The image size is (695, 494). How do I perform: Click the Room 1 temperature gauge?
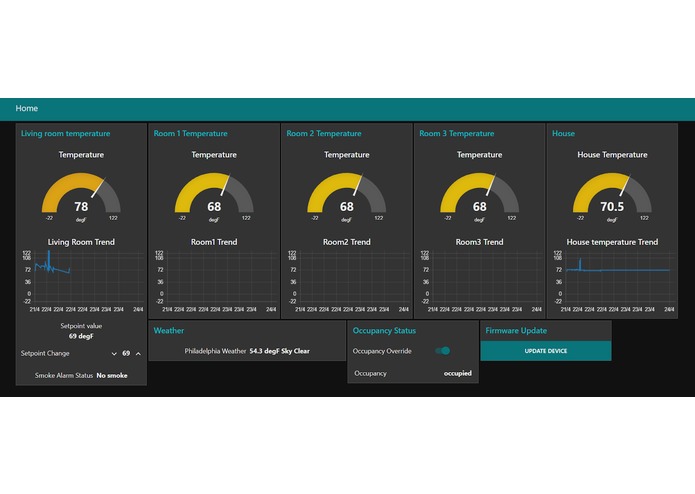(214, 197)
